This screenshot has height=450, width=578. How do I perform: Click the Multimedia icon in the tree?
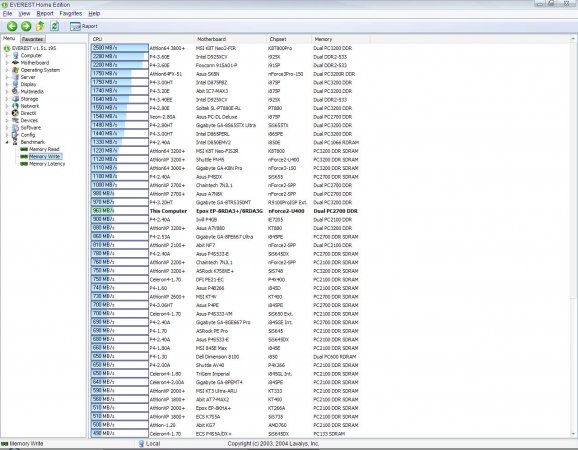[15, 91]
